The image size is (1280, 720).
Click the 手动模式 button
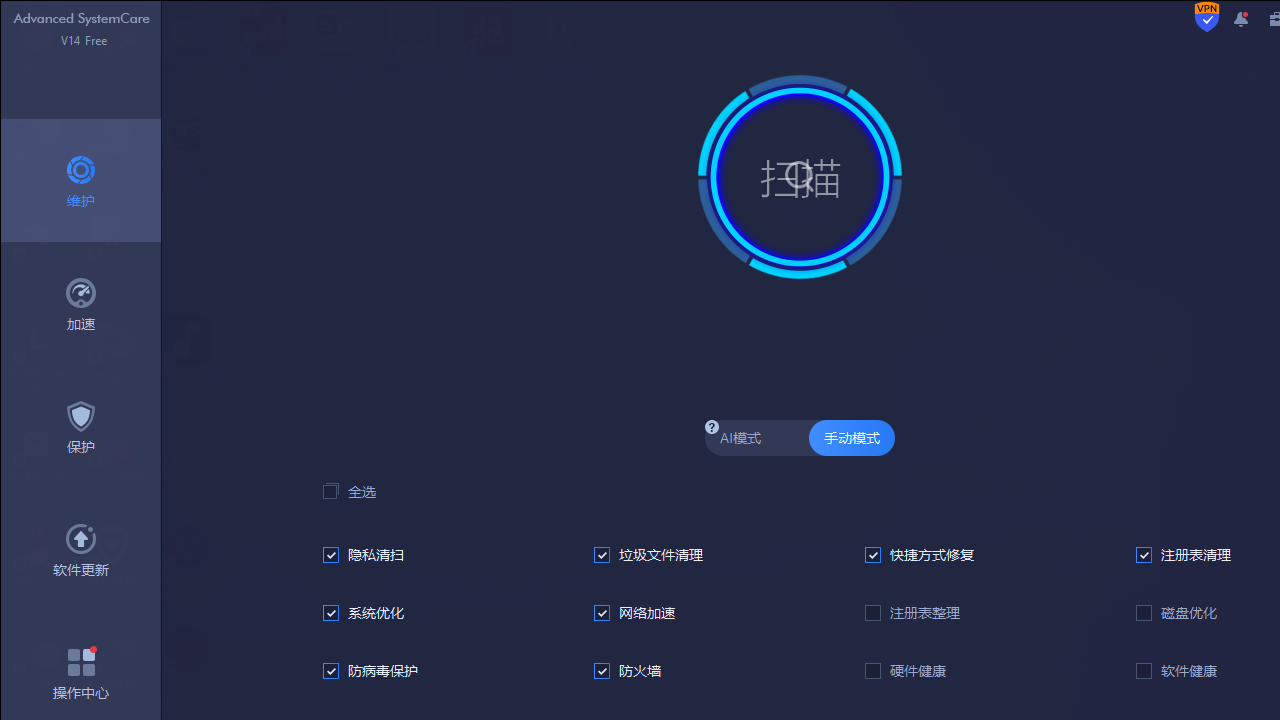[x=851, y=437]
